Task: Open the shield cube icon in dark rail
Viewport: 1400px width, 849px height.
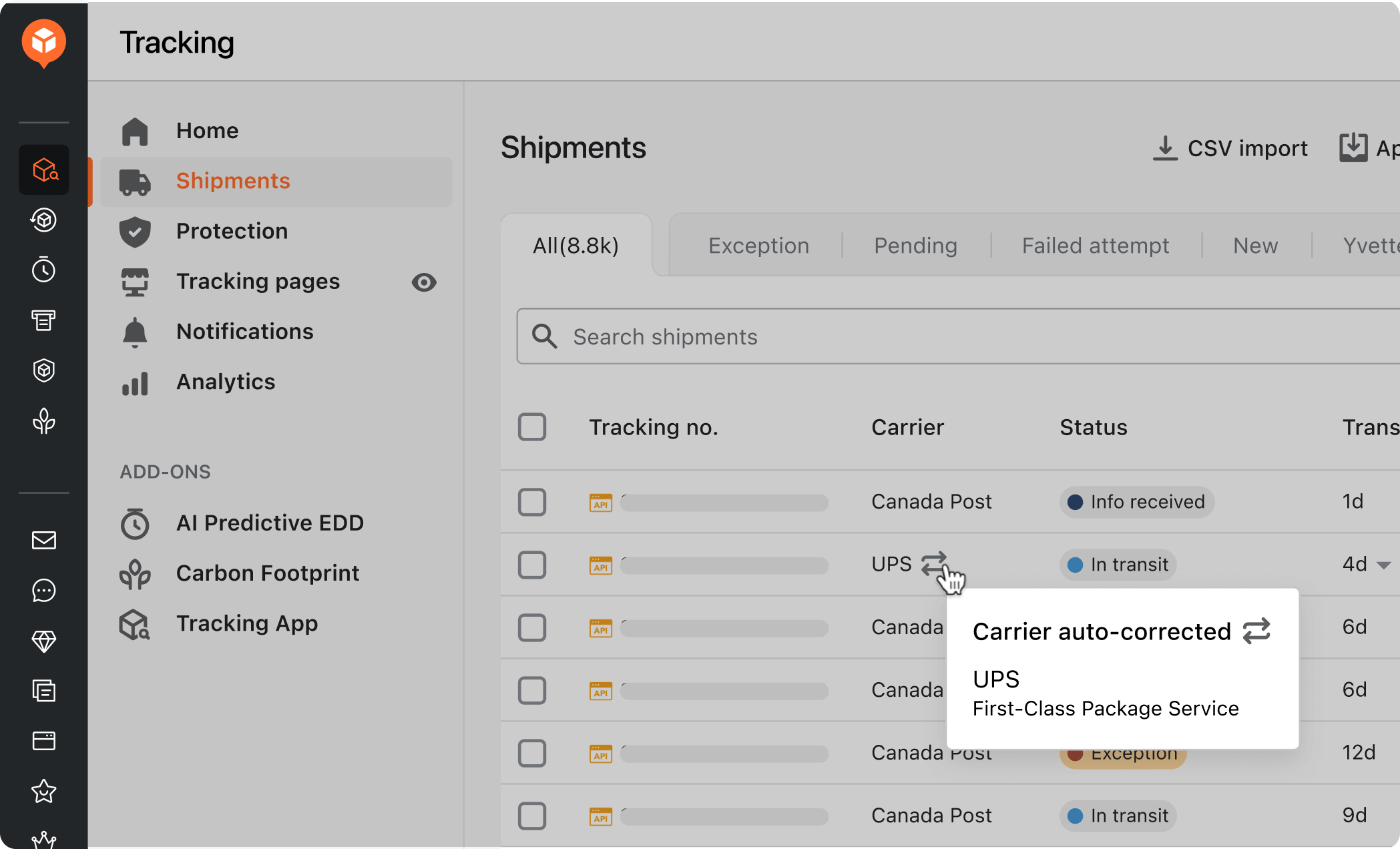Action: click(x=44, y=370)
